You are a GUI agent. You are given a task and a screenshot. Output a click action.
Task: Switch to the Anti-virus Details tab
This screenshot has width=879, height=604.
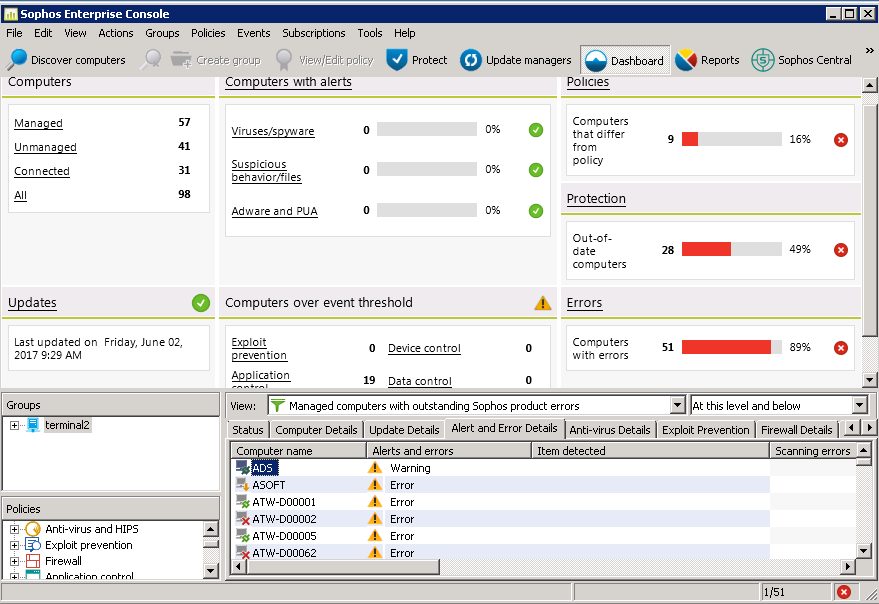coord(610,430)
